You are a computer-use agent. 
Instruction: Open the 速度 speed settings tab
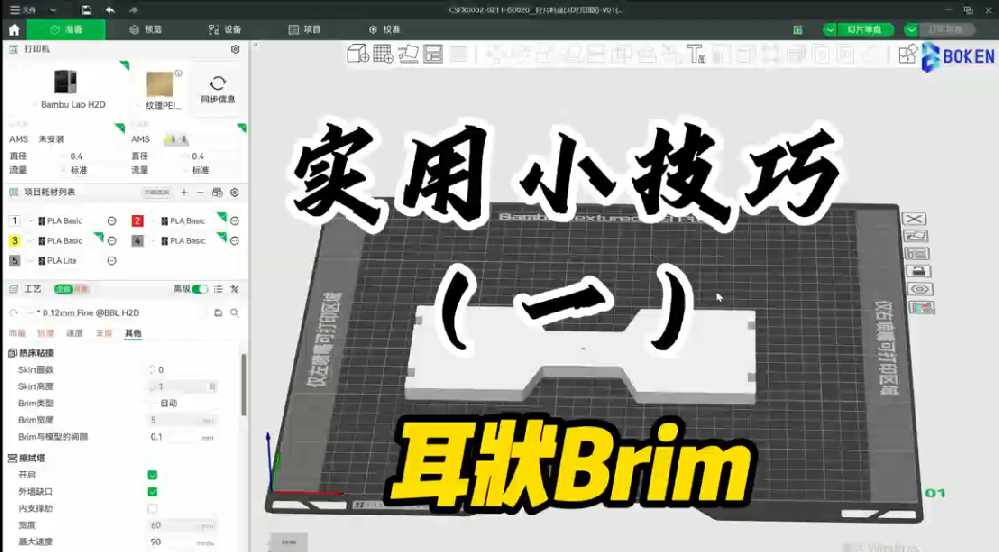[x=74, y=333]
